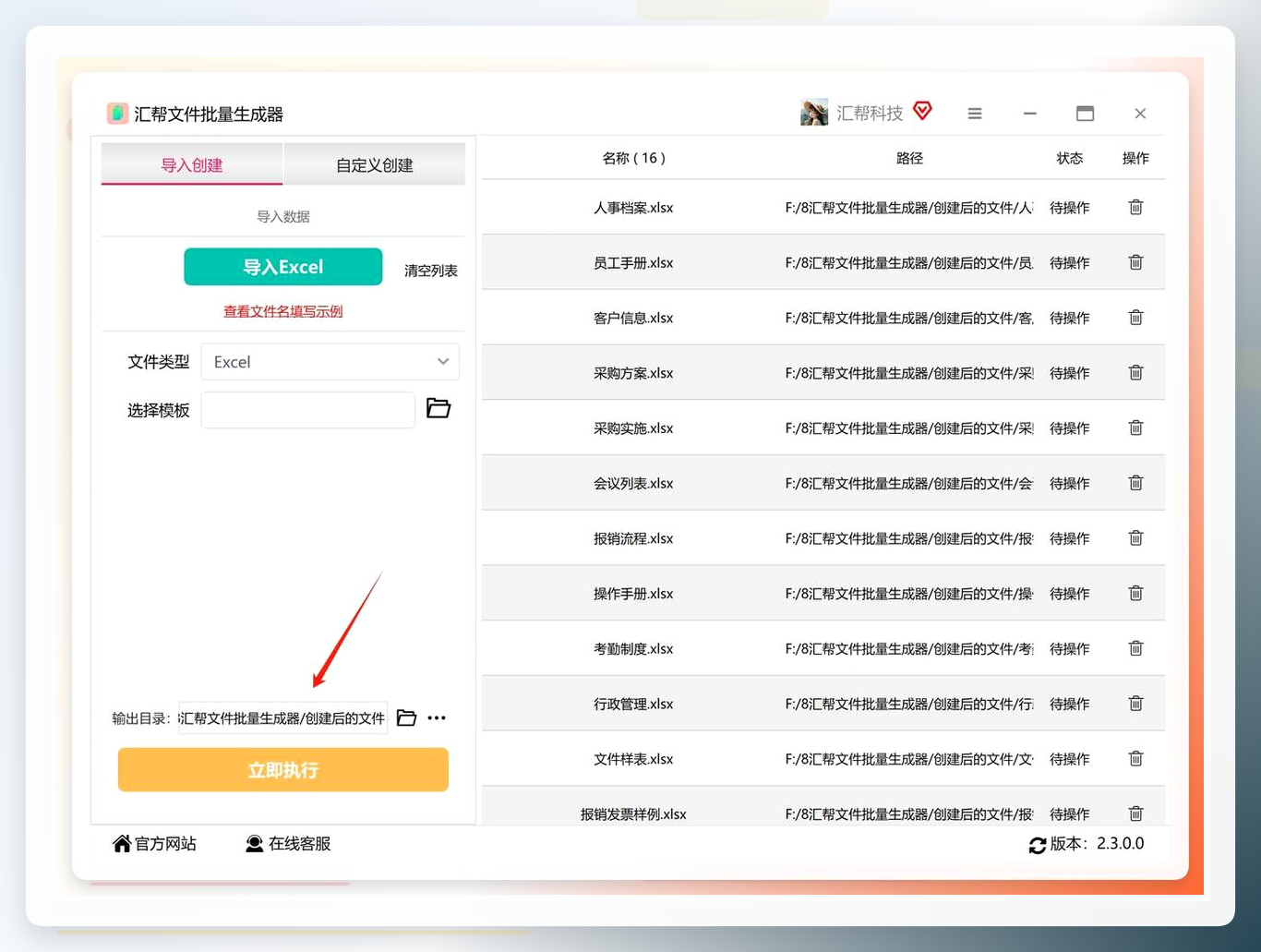Select the 会议列表.xlsx file name
The image size is (1261, 952).
click(x=633, y=483)
